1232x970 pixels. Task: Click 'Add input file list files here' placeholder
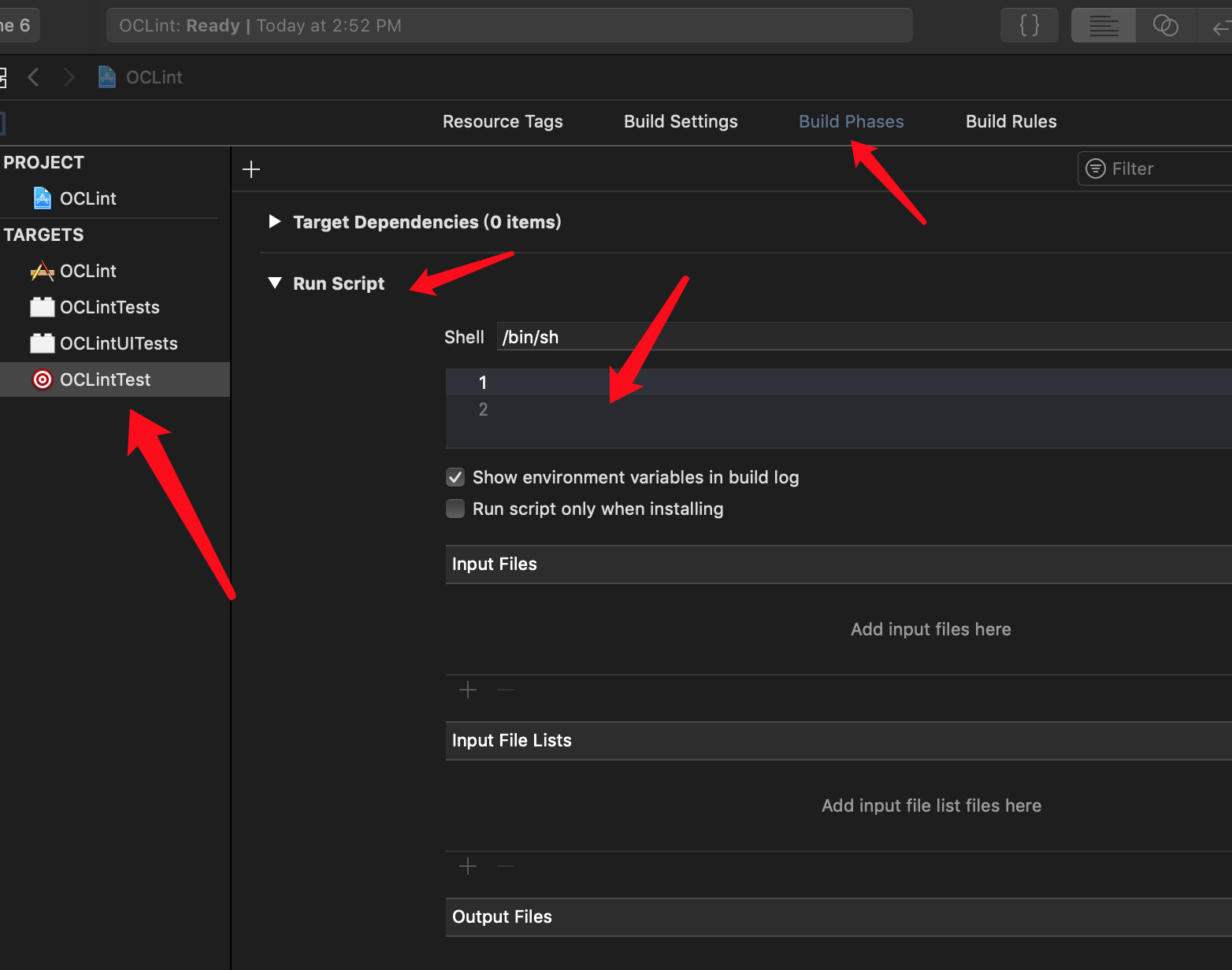[931, 805]
